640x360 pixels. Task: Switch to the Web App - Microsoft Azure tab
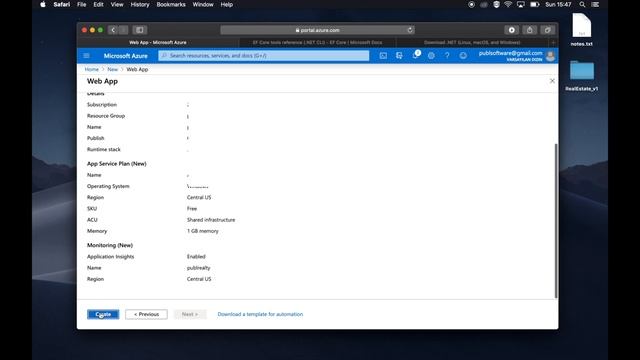pyautogui.click(x=158, y=42)
